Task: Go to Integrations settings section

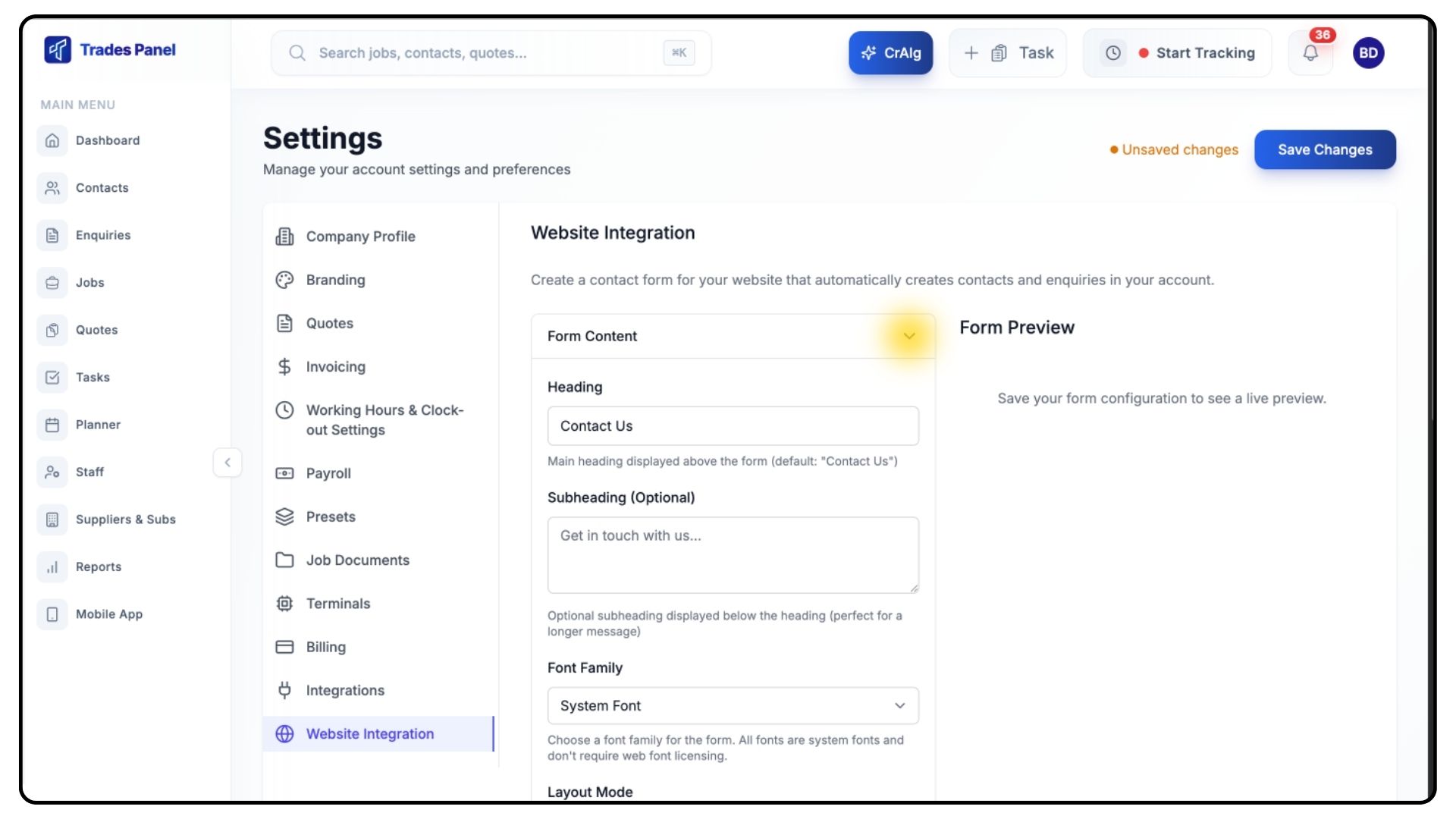Action: pyautogui.click(x=345, y=690)
